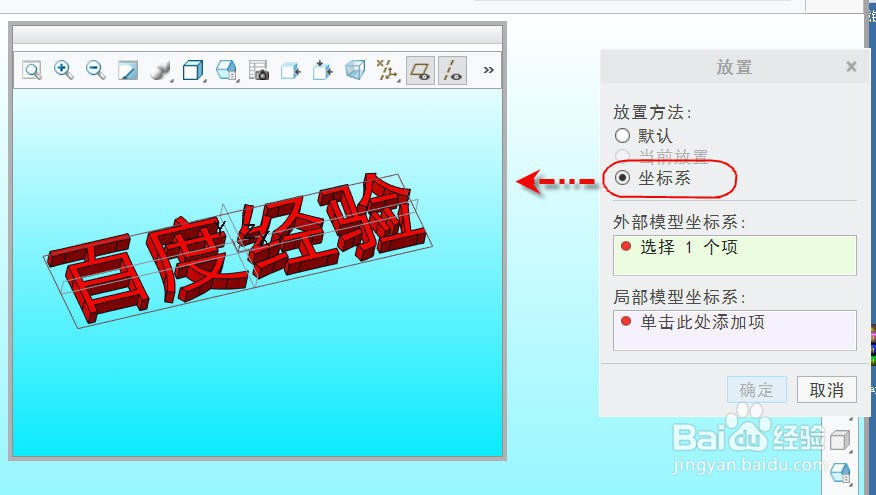Select the Zoom In magnifier tool
The width and height of the screenshot is (876, 495).
(x=63, y=70)
